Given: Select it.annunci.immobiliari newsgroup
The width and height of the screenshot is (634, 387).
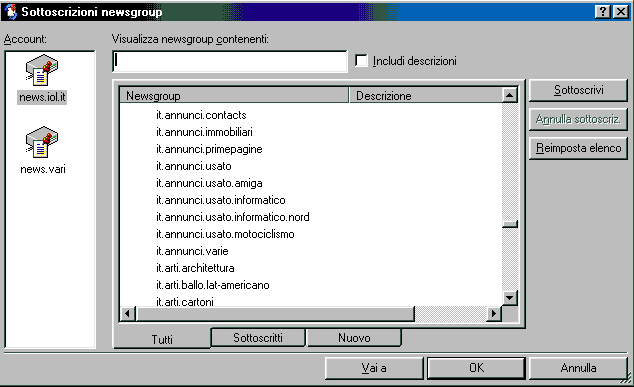Looking at the screenshot, I should point(204,132).
